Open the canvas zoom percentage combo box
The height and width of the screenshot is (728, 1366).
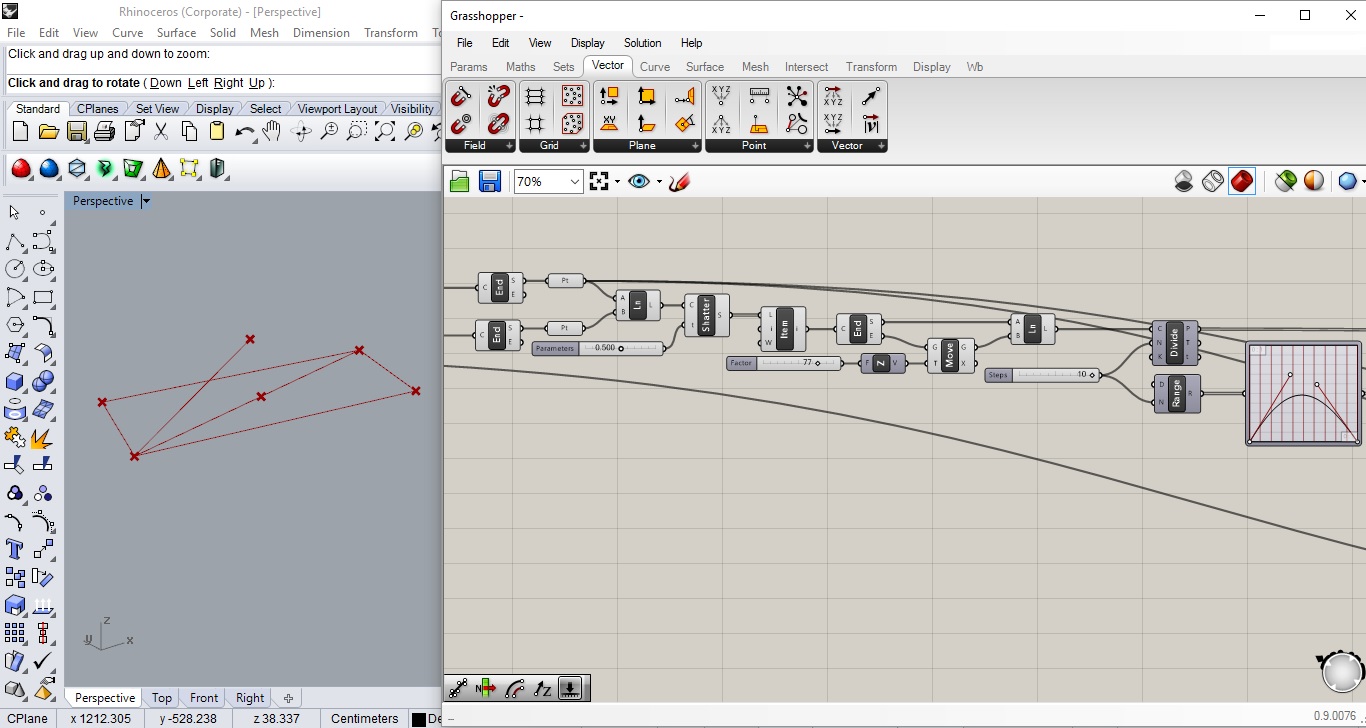(x=548, y=181)
